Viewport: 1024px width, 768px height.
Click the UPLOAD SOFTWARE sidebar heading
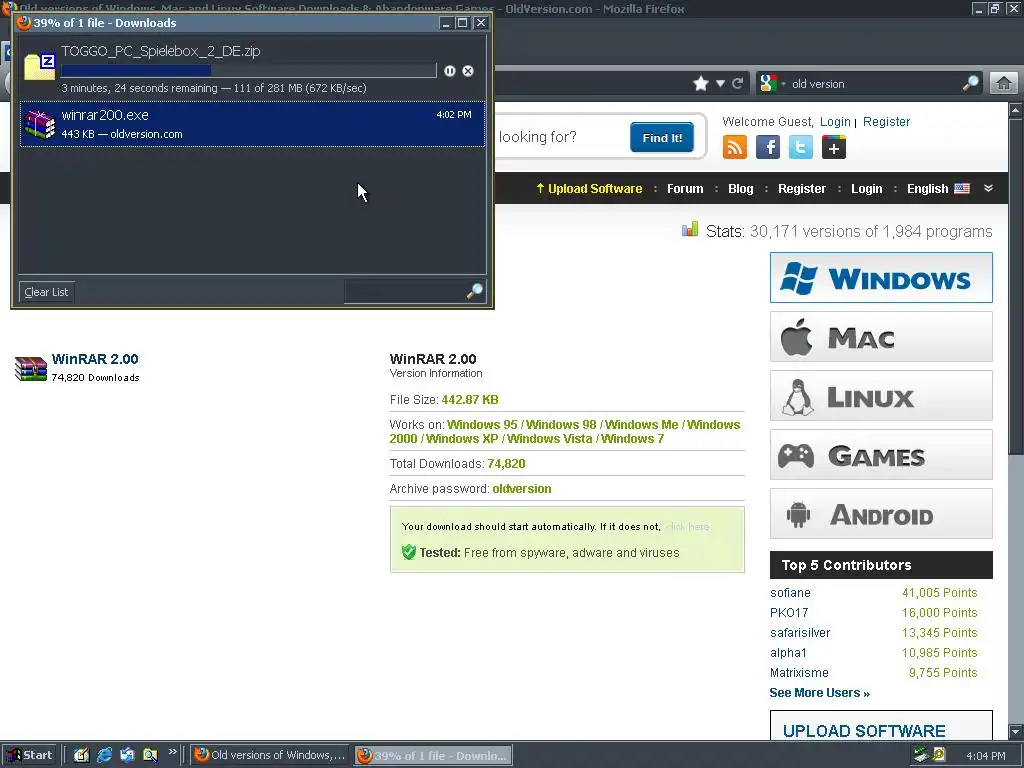point(864,731)
